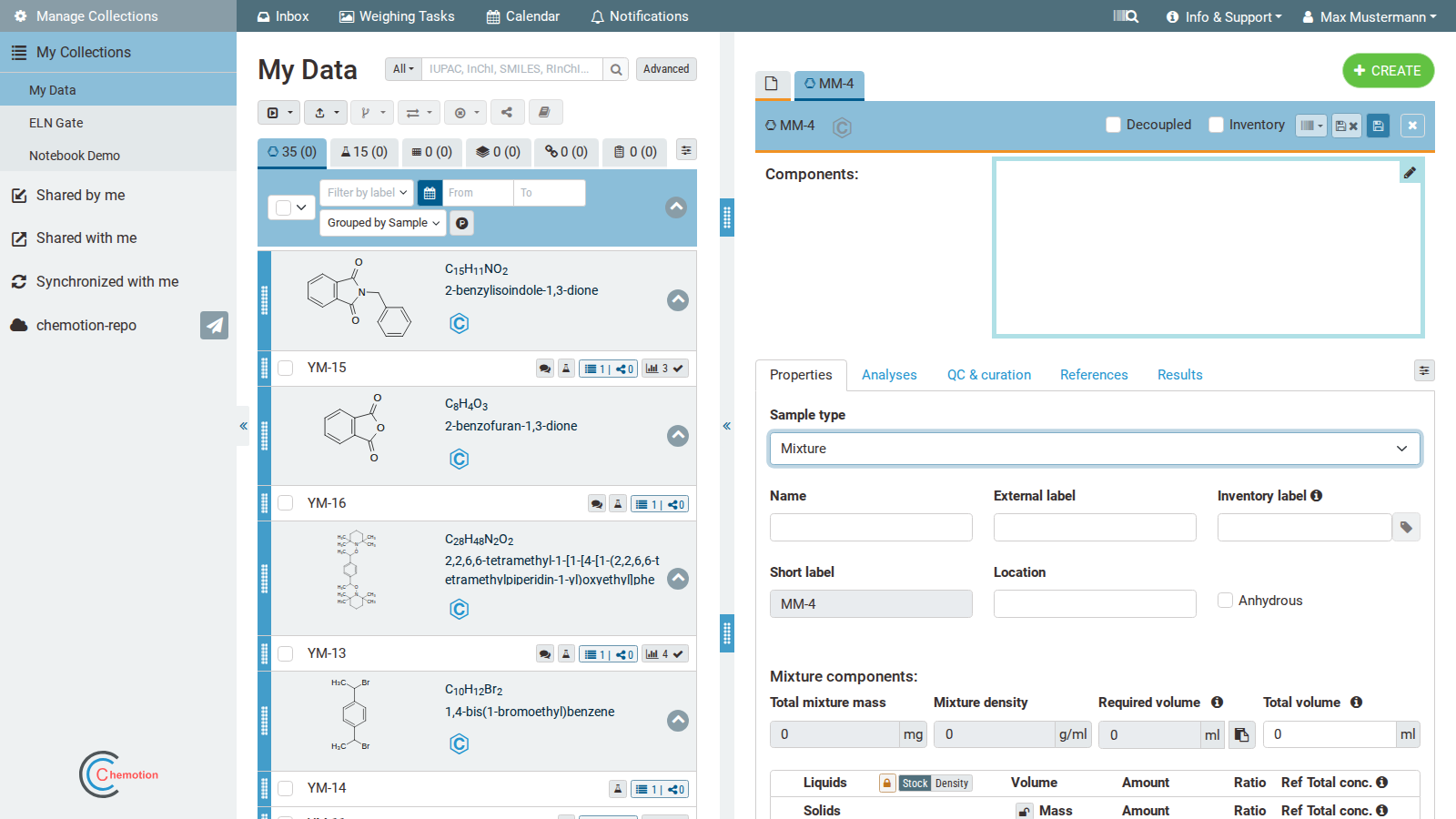
Task: Open the Grouped by Sample dropdown
Action: tap(383, 223)
